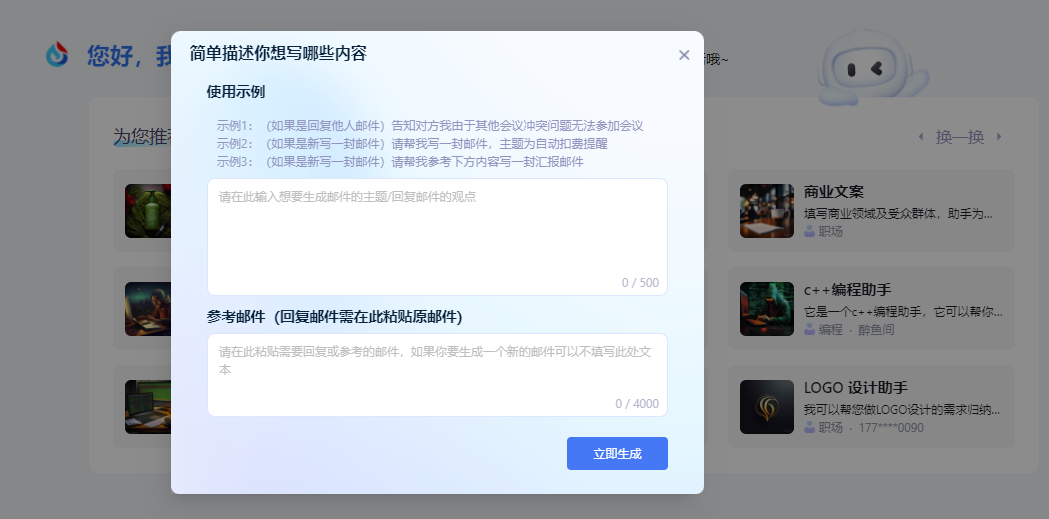Click the user icon beside 177****0090
The image size is (1049, 519).
(809, 427)
